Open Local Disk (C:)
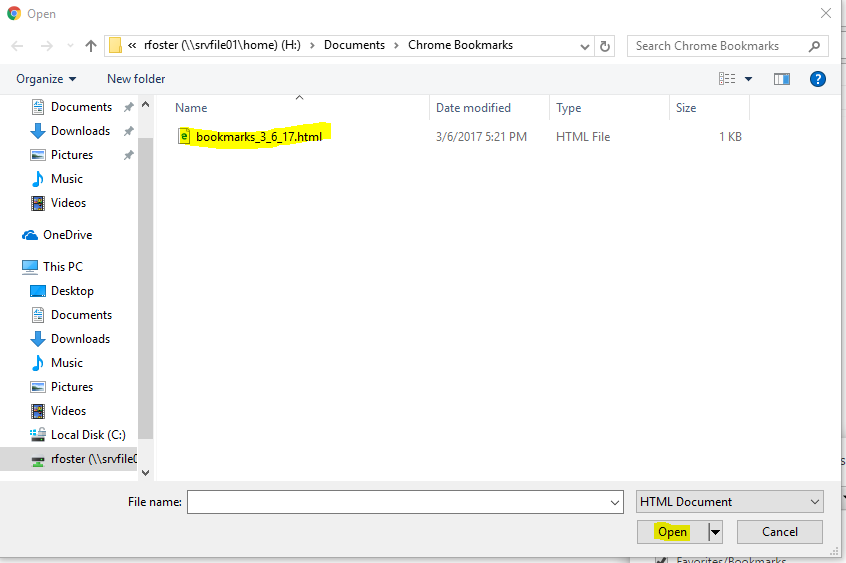Screen dimensions: 846x563 coord(78,435)
